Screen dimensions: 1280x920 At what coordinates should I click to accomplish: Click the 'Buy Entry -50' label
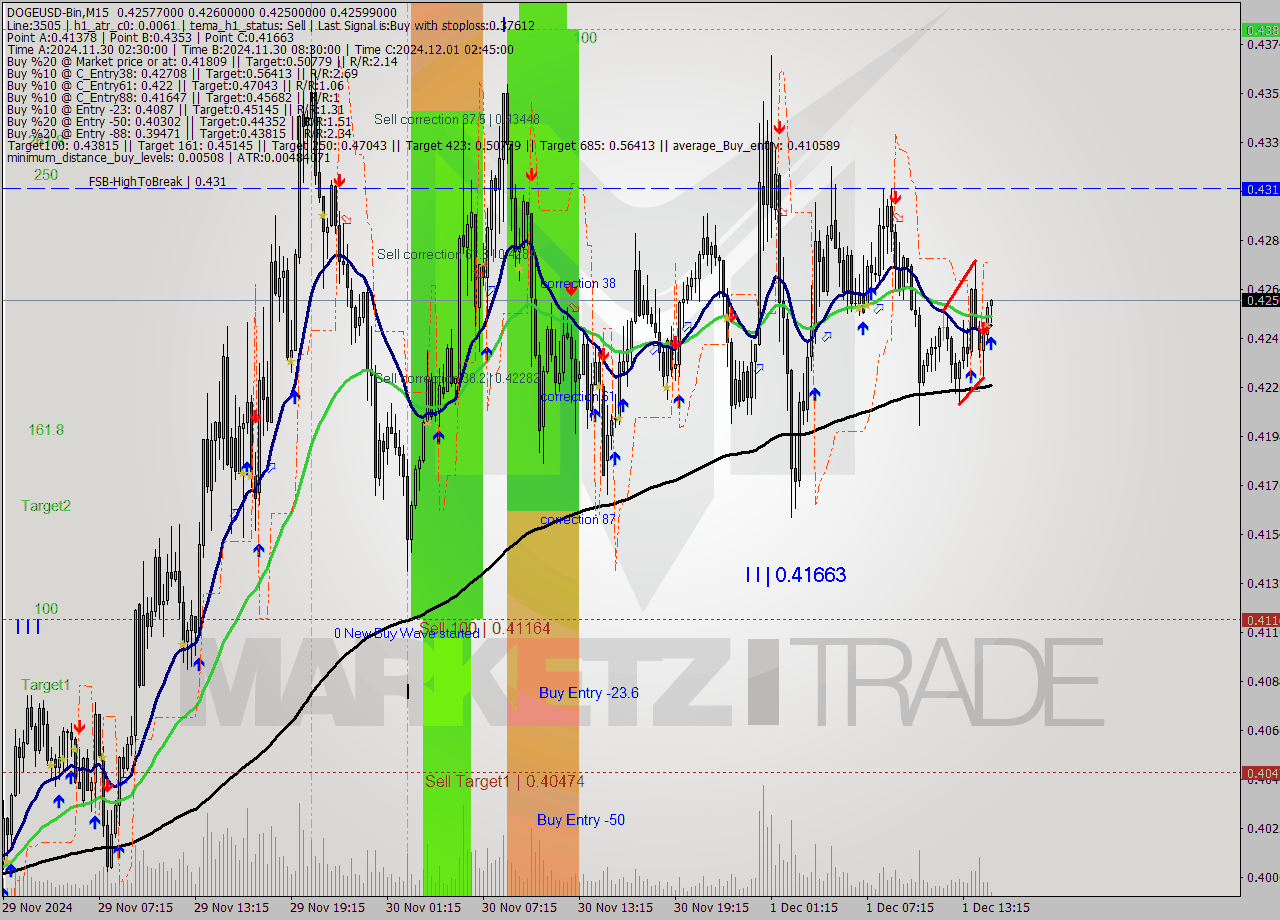(581, 819)
